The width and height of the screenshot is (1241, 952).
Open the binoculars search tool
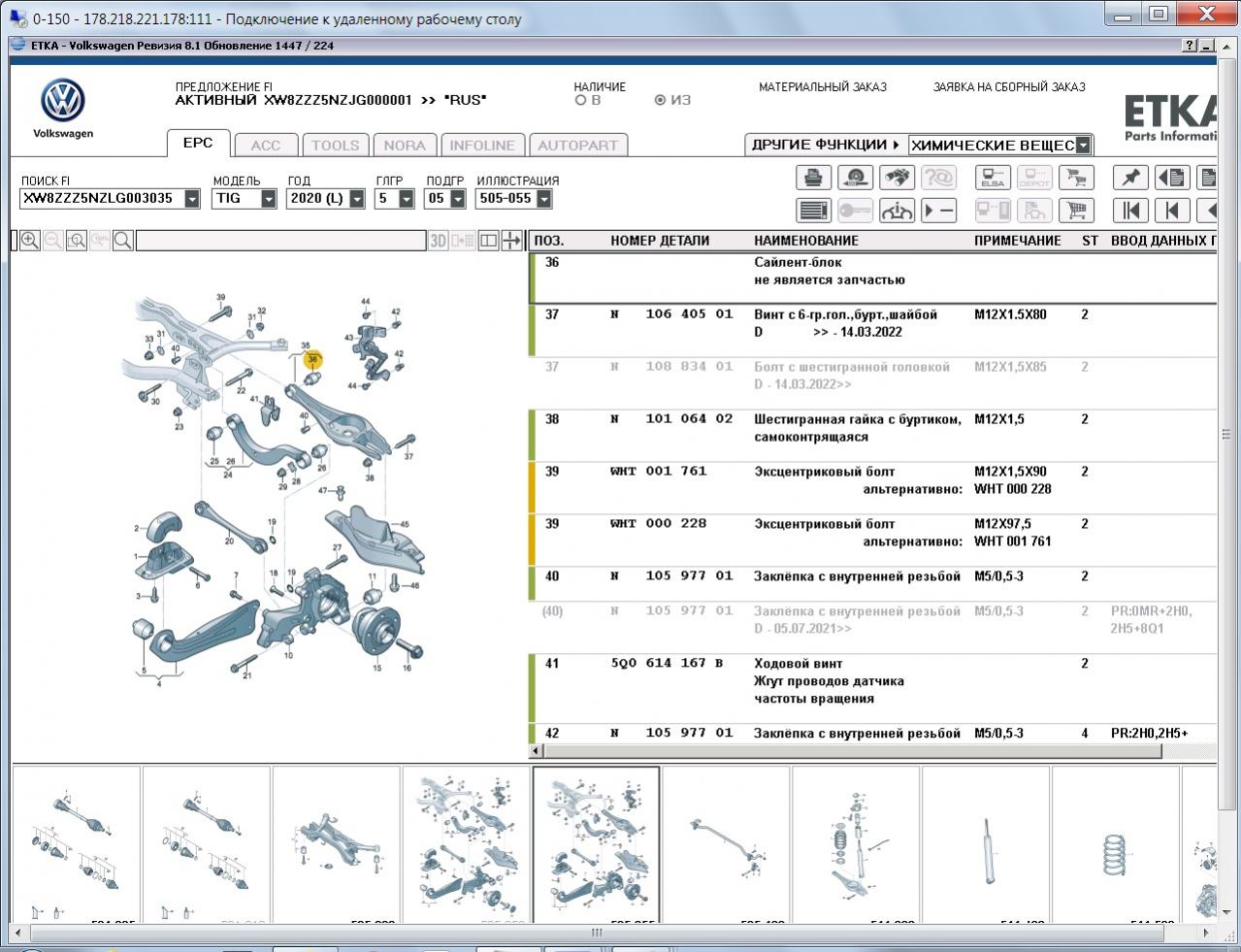(898, 178)
